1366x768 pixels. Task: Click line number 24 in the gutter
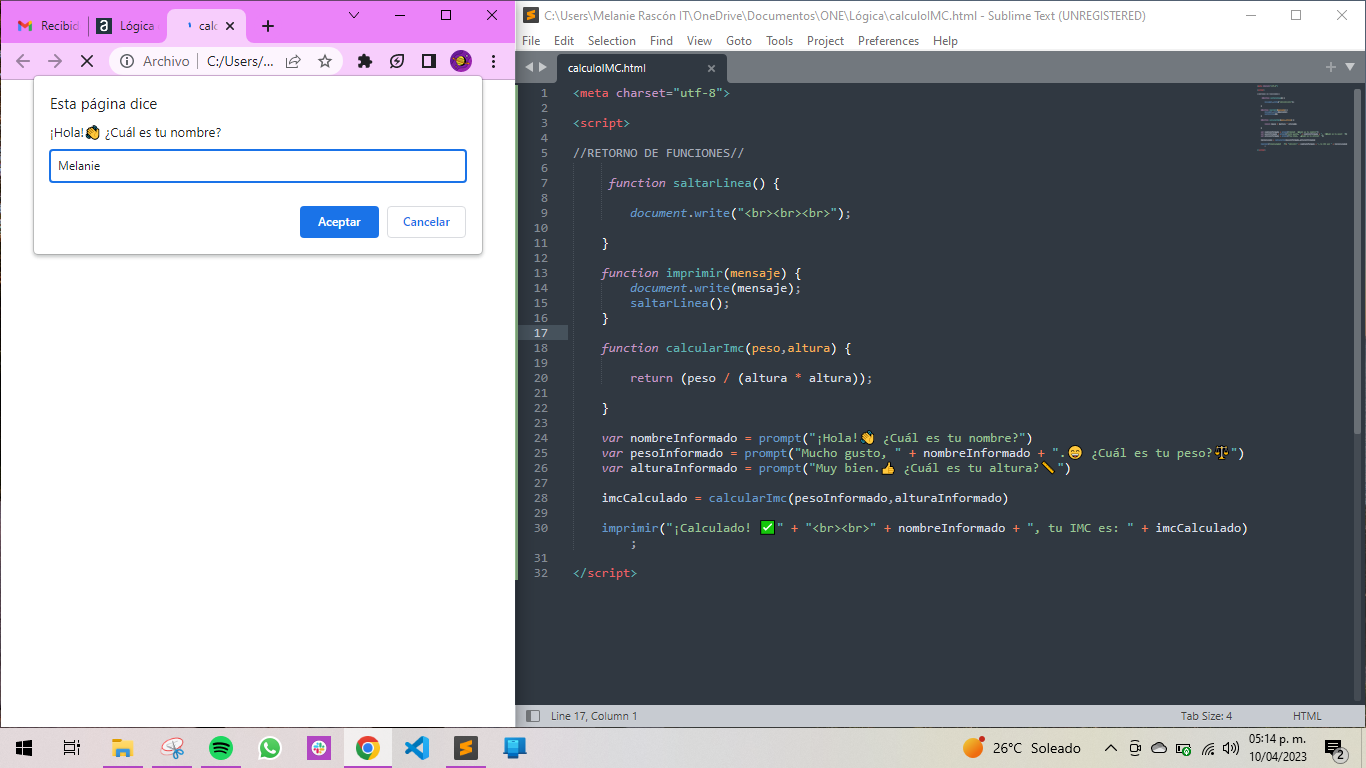tap(541, 438)
